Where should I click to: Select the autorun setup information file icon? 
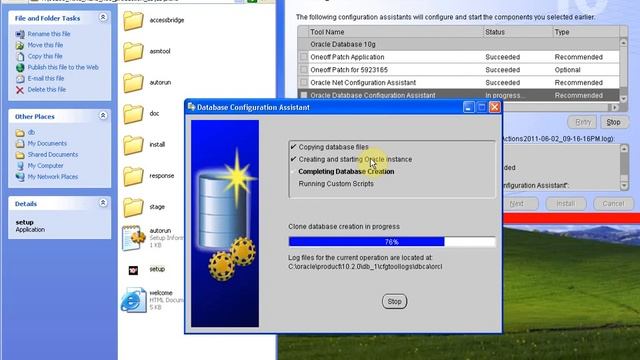pyautogui.click(x=133, y=238)
